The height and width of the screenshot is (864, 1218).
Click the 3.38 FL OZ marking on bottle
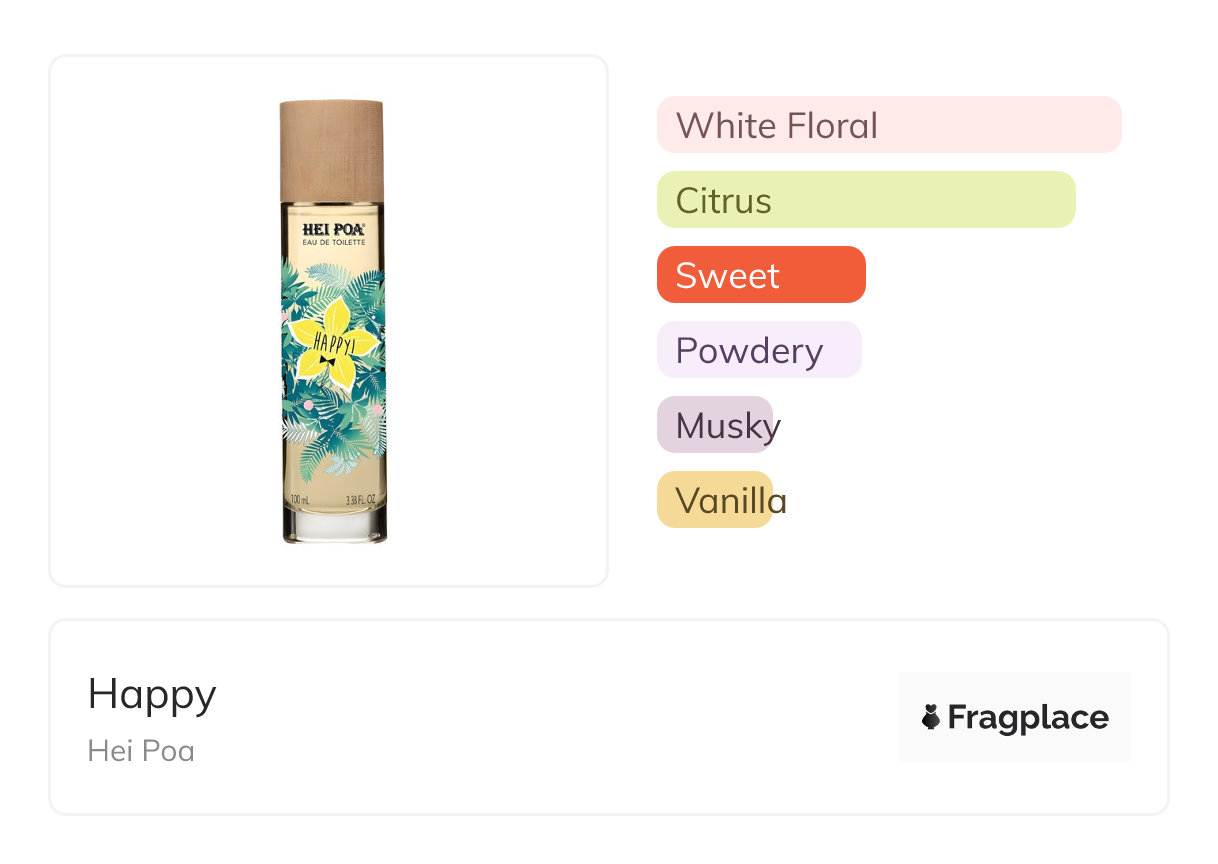(x=360, y=499)
